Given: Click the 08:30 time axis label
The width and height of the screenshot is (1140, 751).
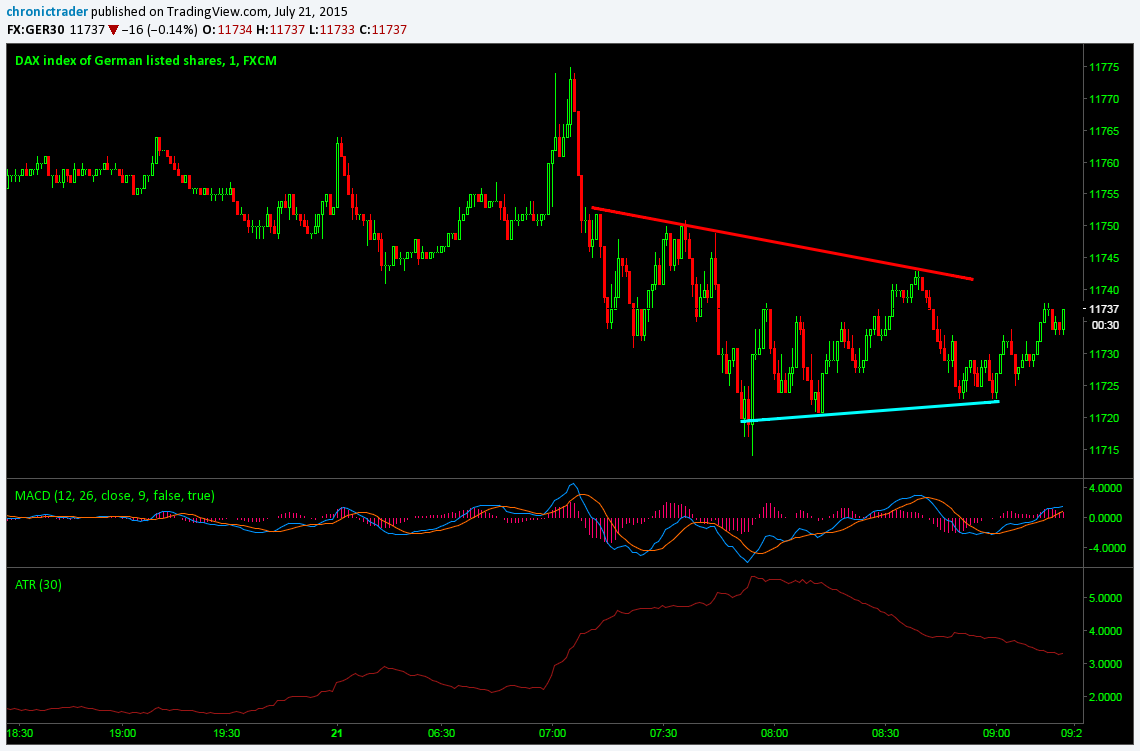Looking at the screenshot, I should 885,733.
